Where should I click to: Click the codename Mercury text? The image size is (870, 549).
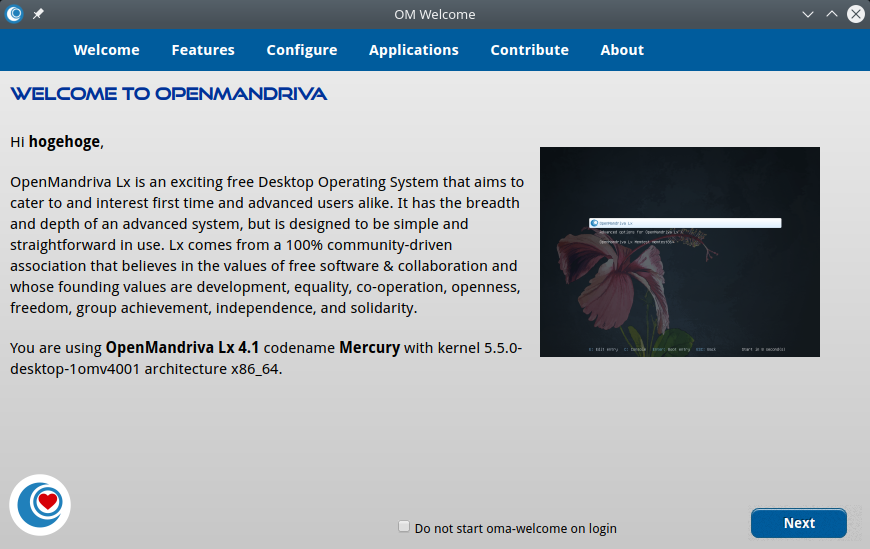[x=370, y=348]
